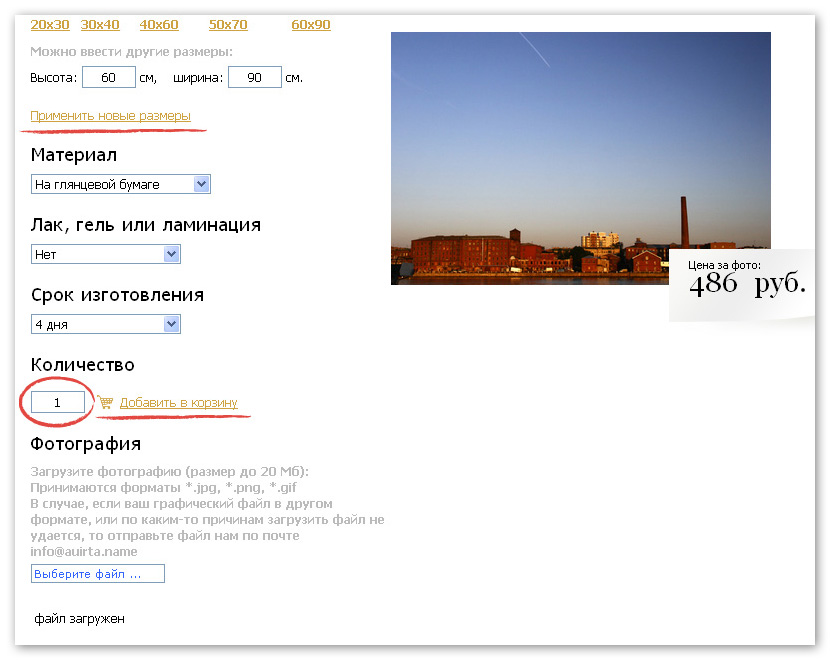Open the Лак, гель или ламинация dropdown
The image size is (830, 660).
[106, 254]
